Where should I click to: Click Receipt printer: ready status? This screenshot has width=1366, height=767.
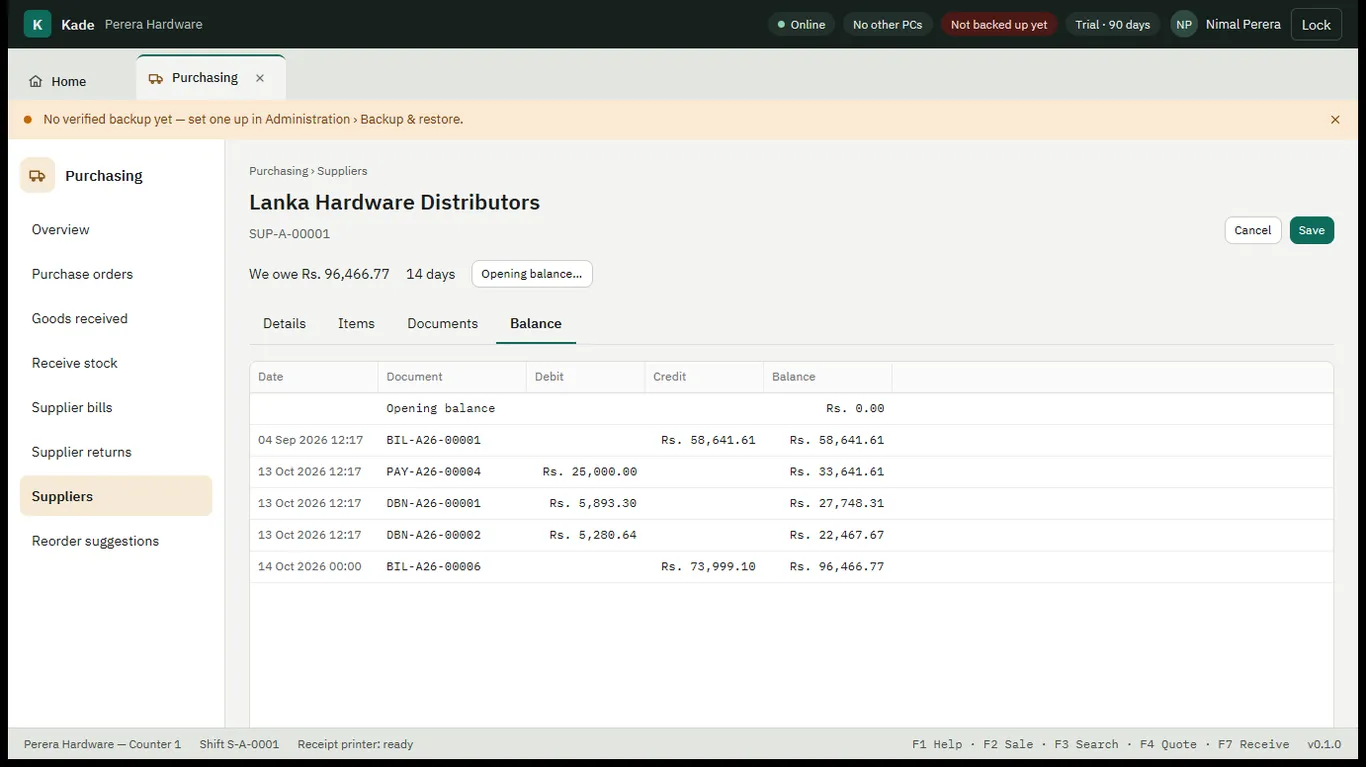click(355, 744)
